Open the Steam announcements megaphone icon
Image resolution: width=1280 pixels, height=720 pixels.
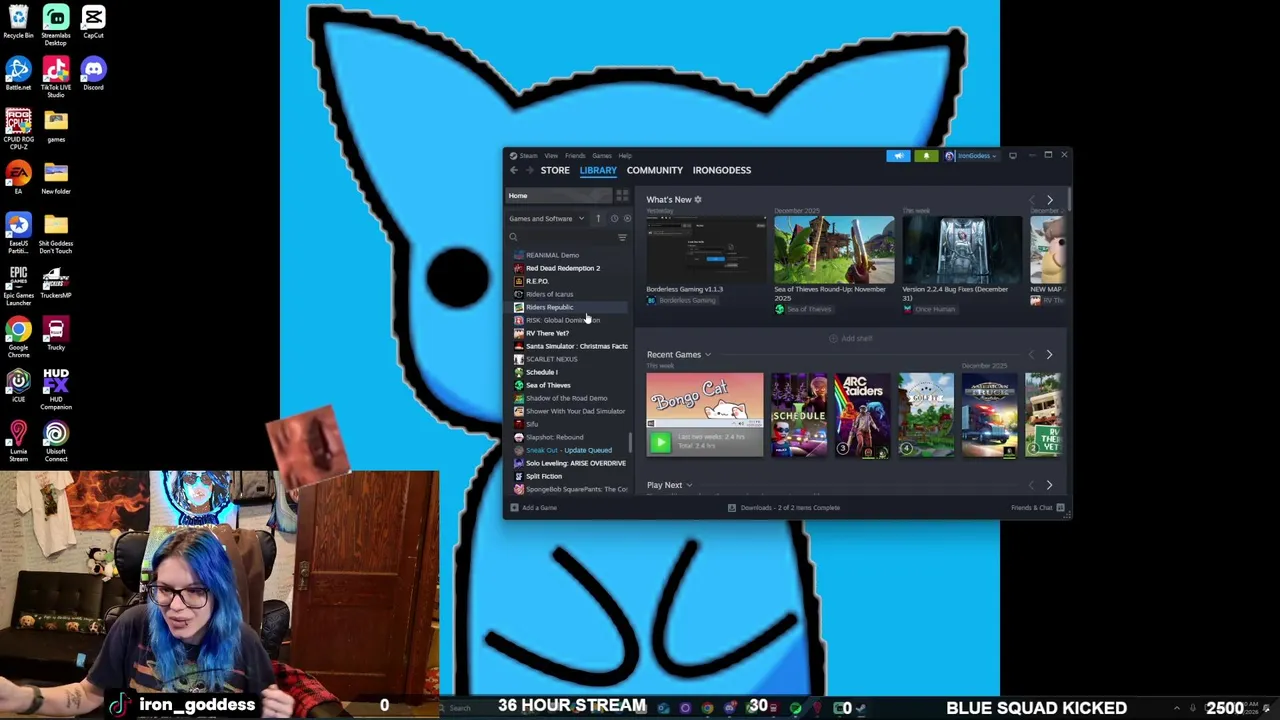coord(898,155)
